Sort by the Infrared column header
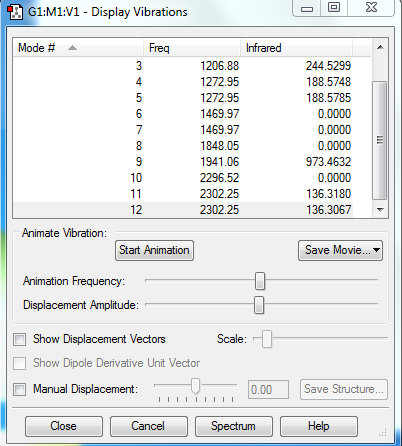The height and width of the screenshot is (446, 402). click(296, 48)
